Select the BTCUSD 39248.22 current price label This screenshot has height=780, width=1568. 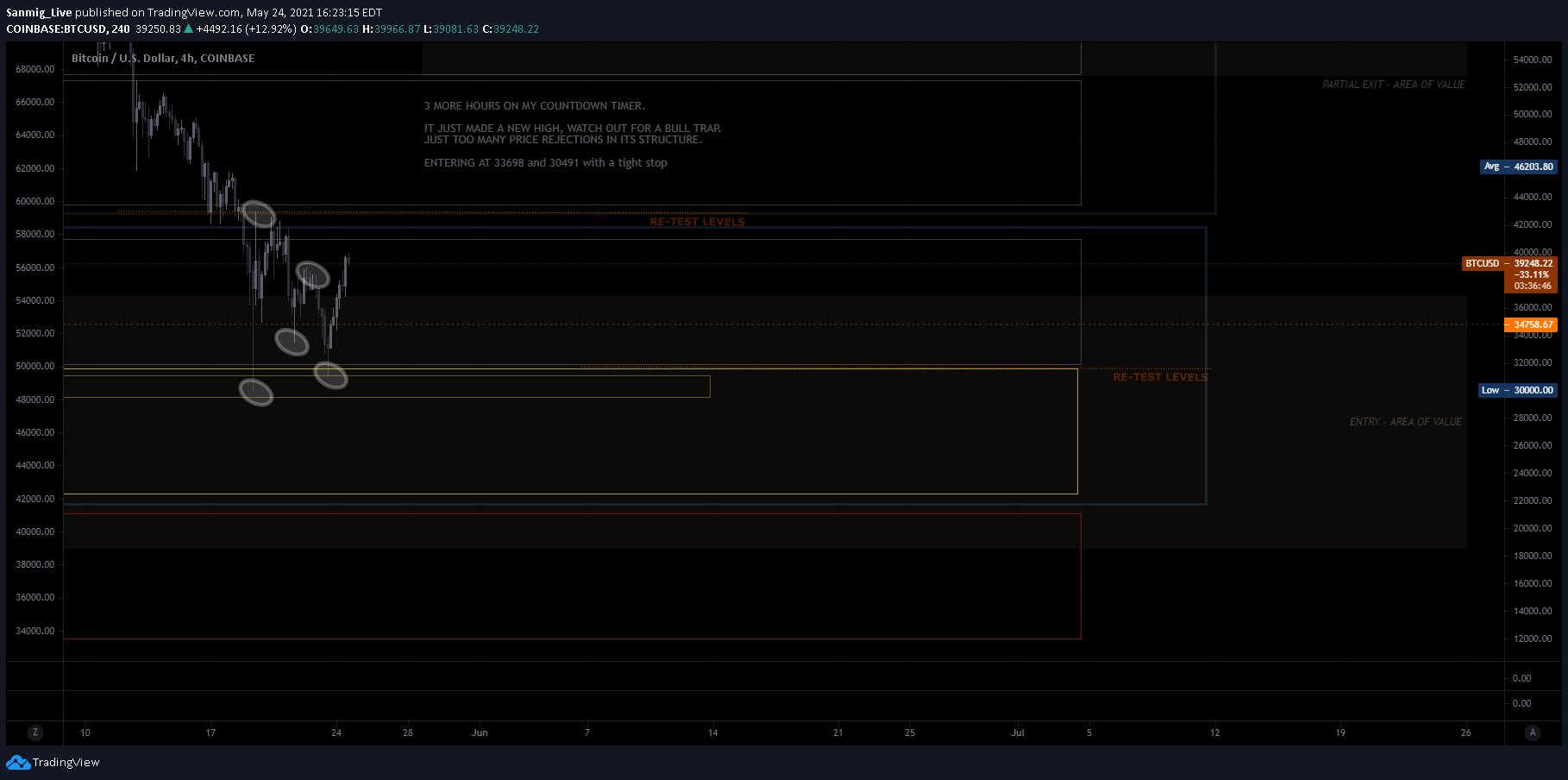coord(1509,263)
